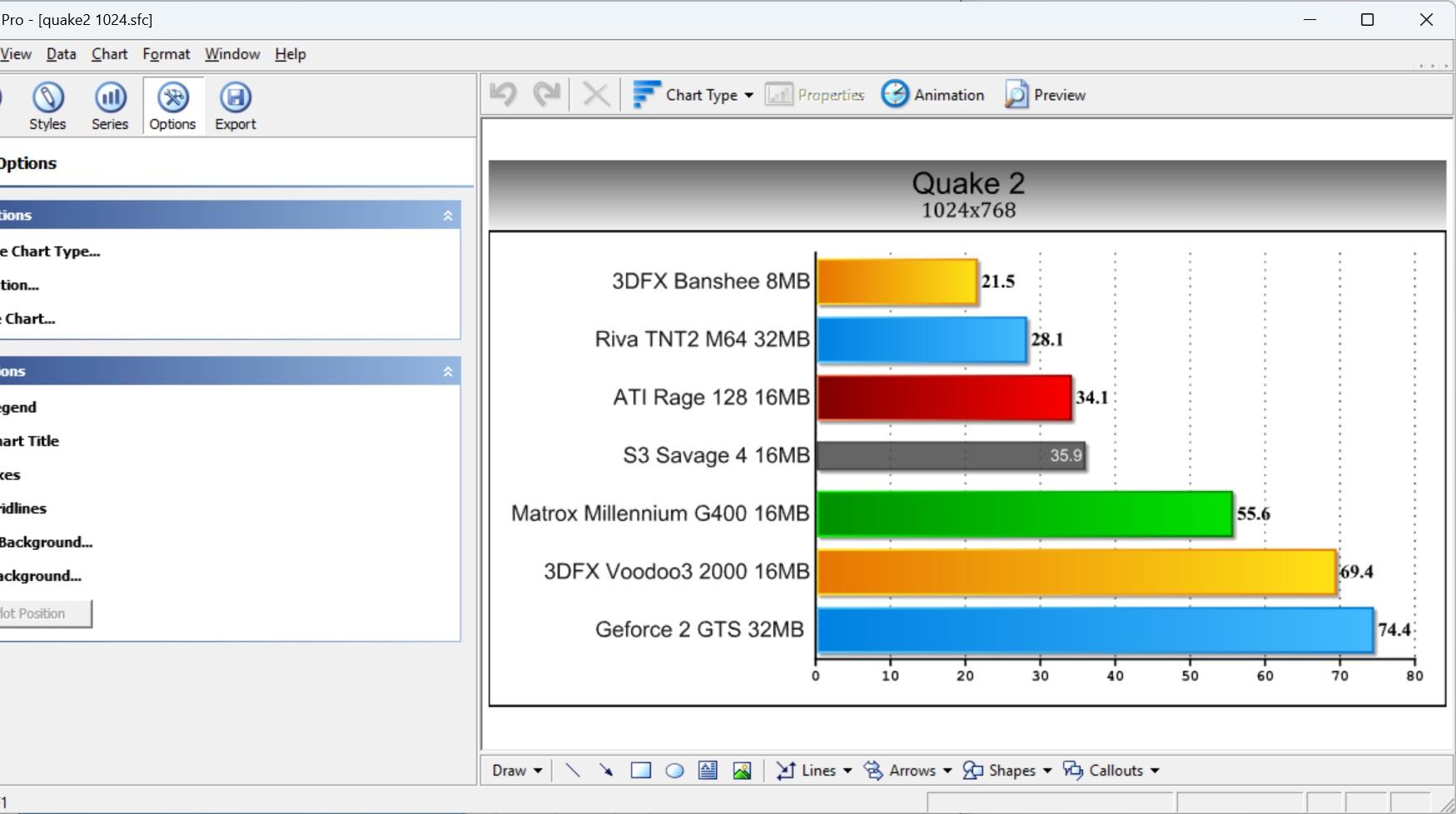The image size is (1456, 814).
Task: Open the Series panel
Action: click(x=110, y=106)
